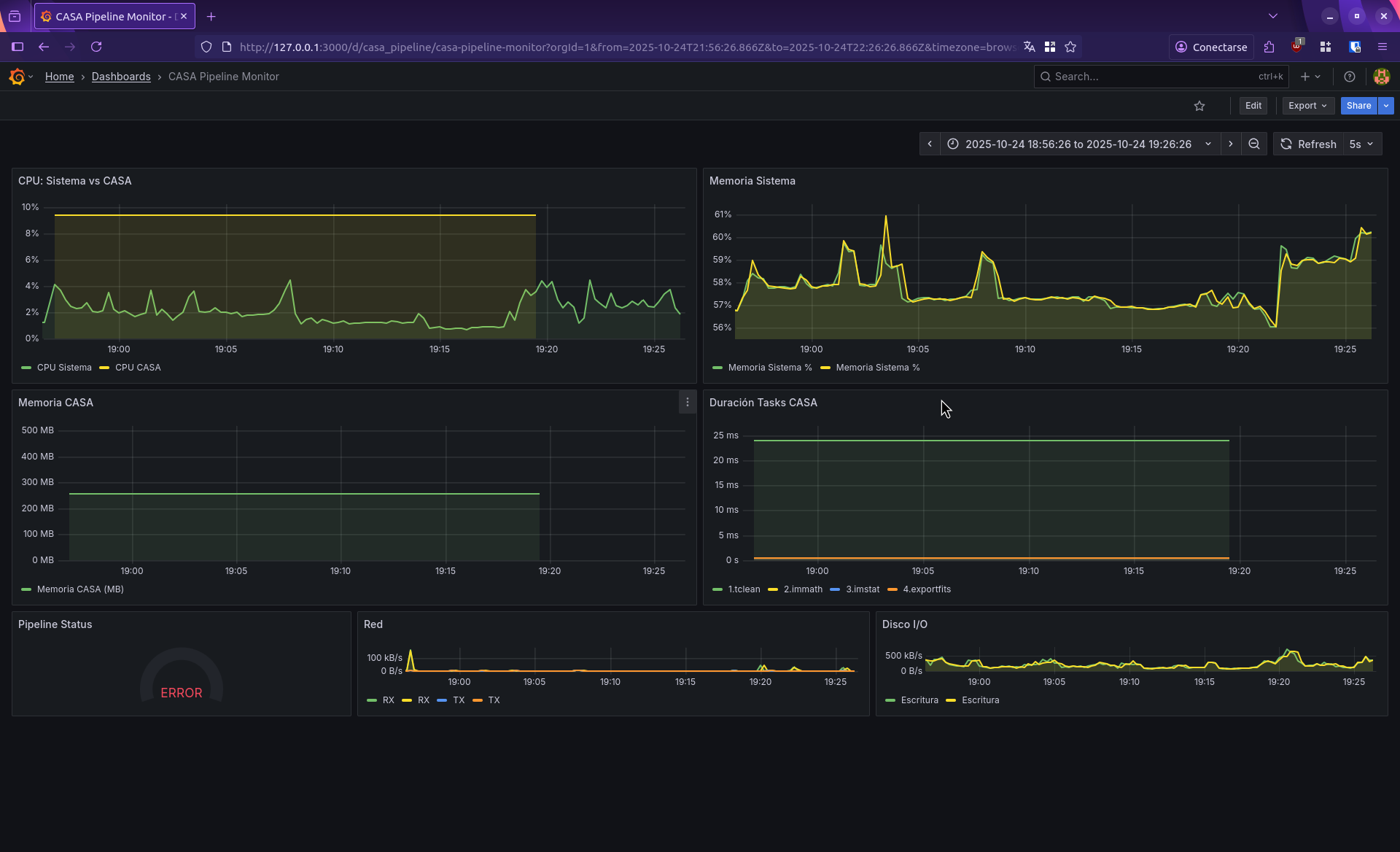Toggle the CPU Sistema legend series
Screen dimensions: 1400x852
pyautogui.click(x=64, y=367)
